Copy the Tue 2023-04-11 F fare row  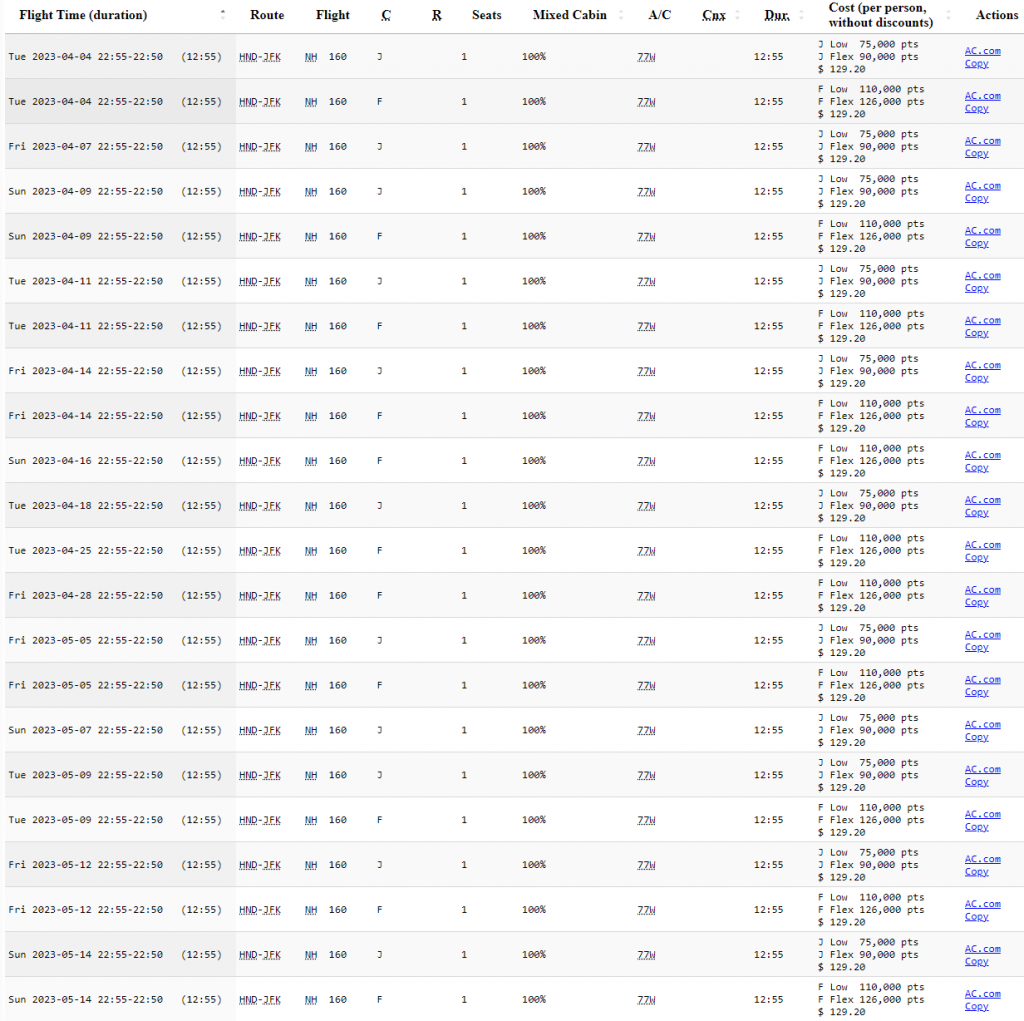[976, 333]
